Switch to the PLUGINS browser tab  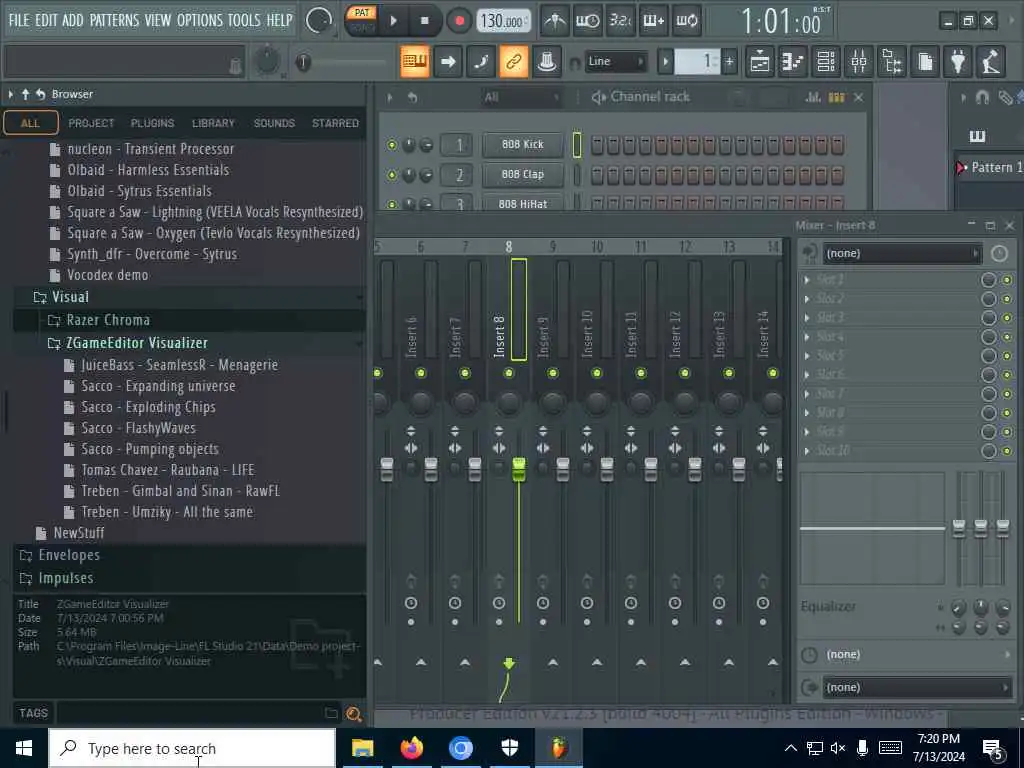point(152,123)
